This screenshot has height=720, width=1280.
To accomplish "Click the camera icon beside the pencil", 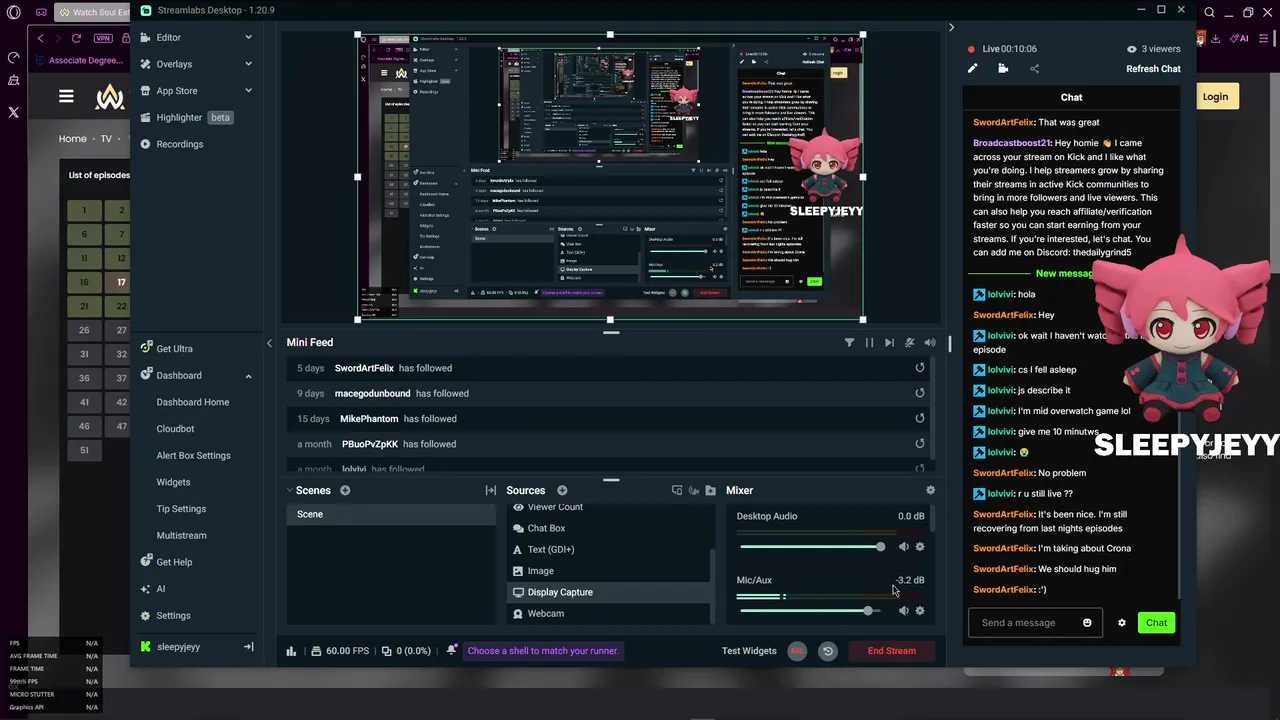I will (1003, 68).
